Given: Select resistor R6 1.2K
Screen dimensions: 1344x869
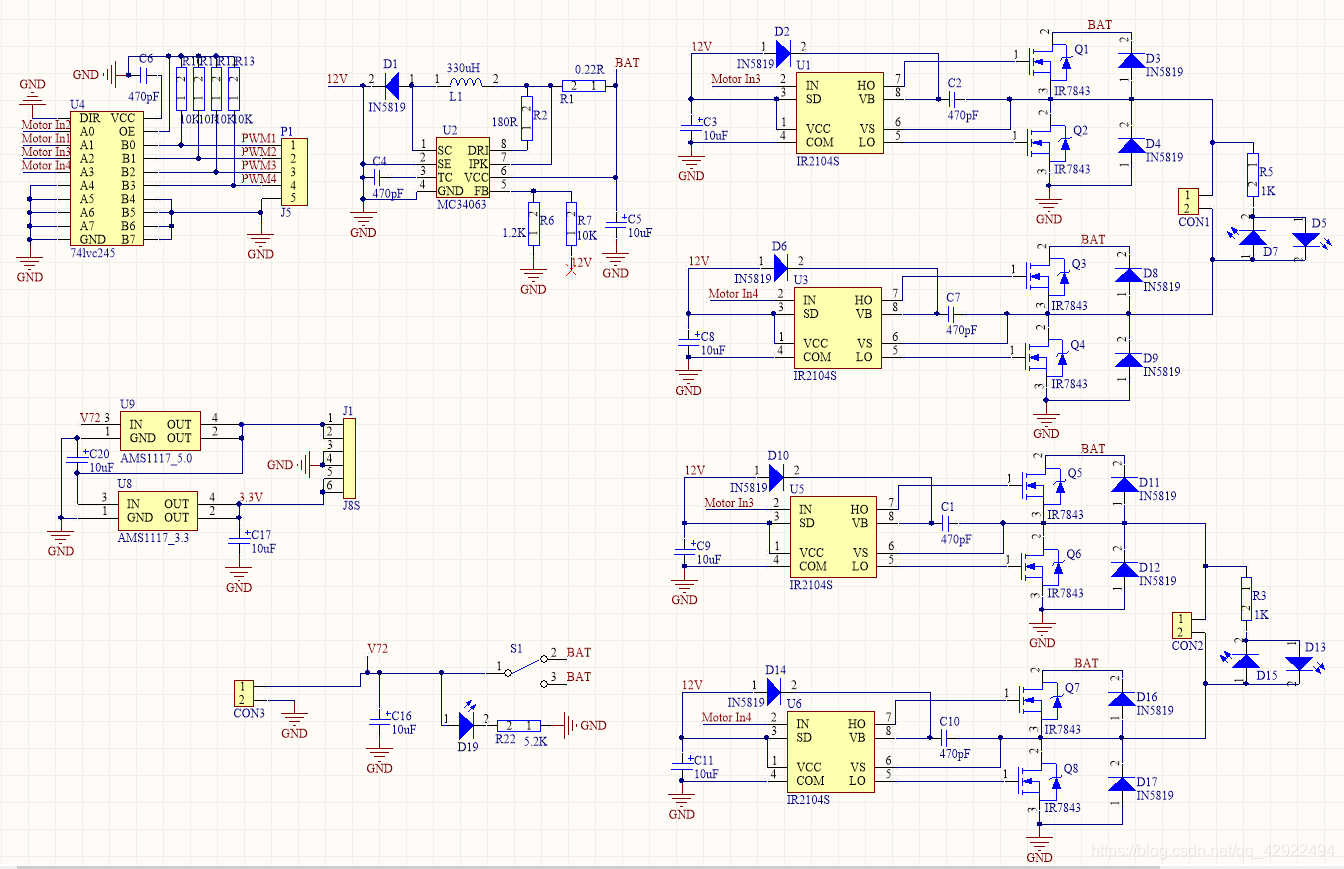Looking at the screenshot, I should (x=533, y=223).
